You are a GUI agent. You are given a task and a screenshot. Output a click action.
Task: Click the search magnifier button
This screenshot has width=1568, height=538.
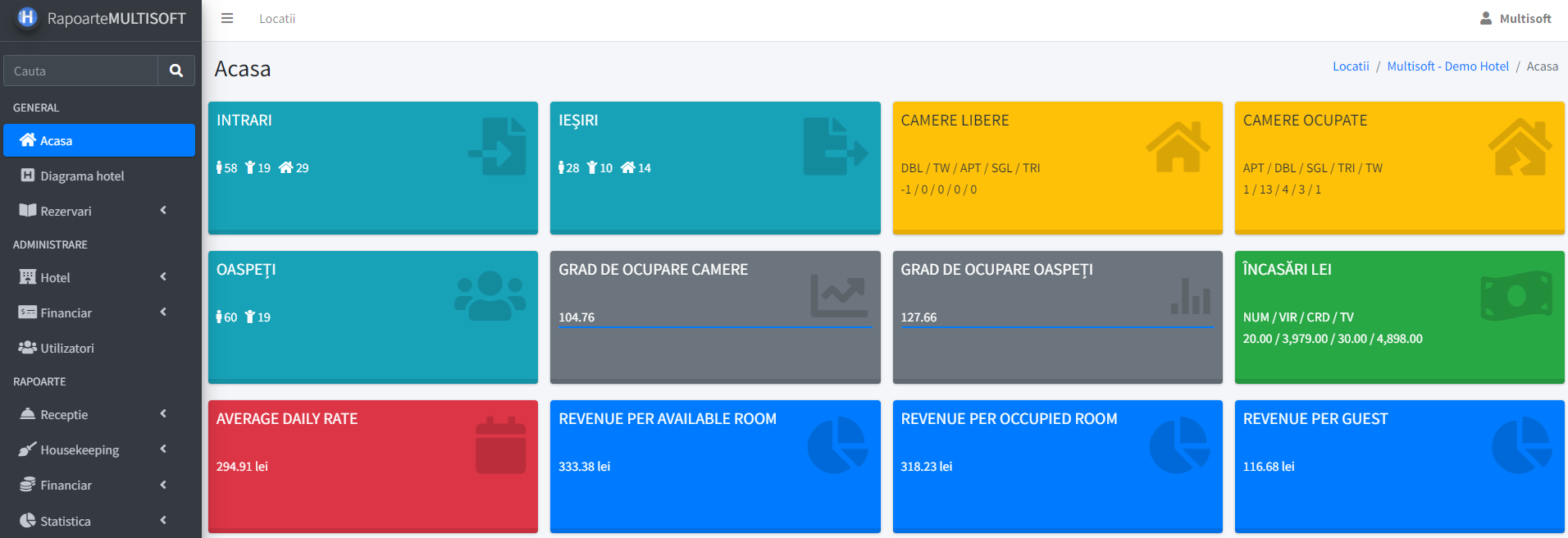pos(175,71)
